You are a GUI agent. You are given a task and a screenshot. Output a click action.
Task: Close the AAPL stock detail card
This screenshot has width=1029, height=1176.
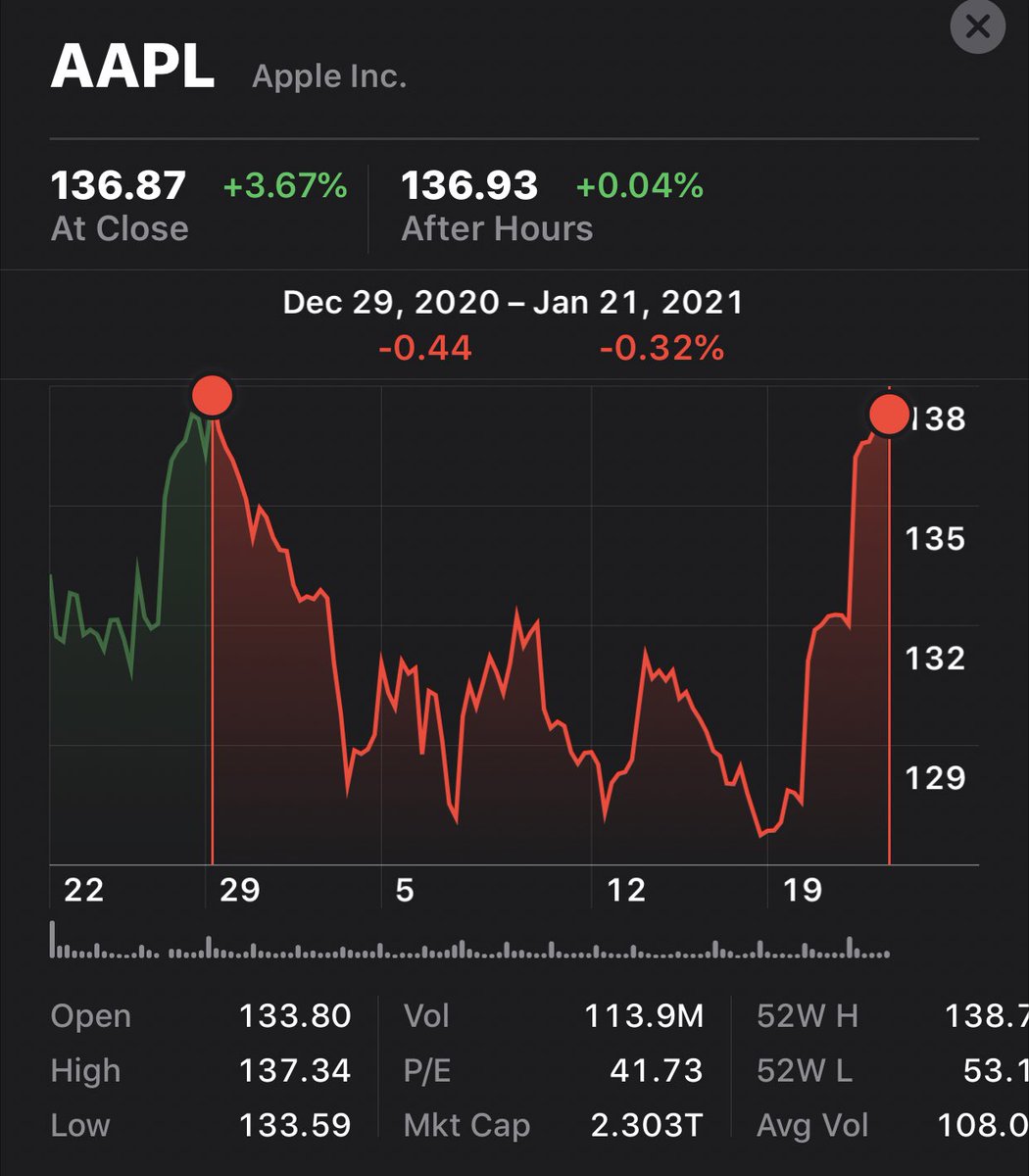coord(978,26)
